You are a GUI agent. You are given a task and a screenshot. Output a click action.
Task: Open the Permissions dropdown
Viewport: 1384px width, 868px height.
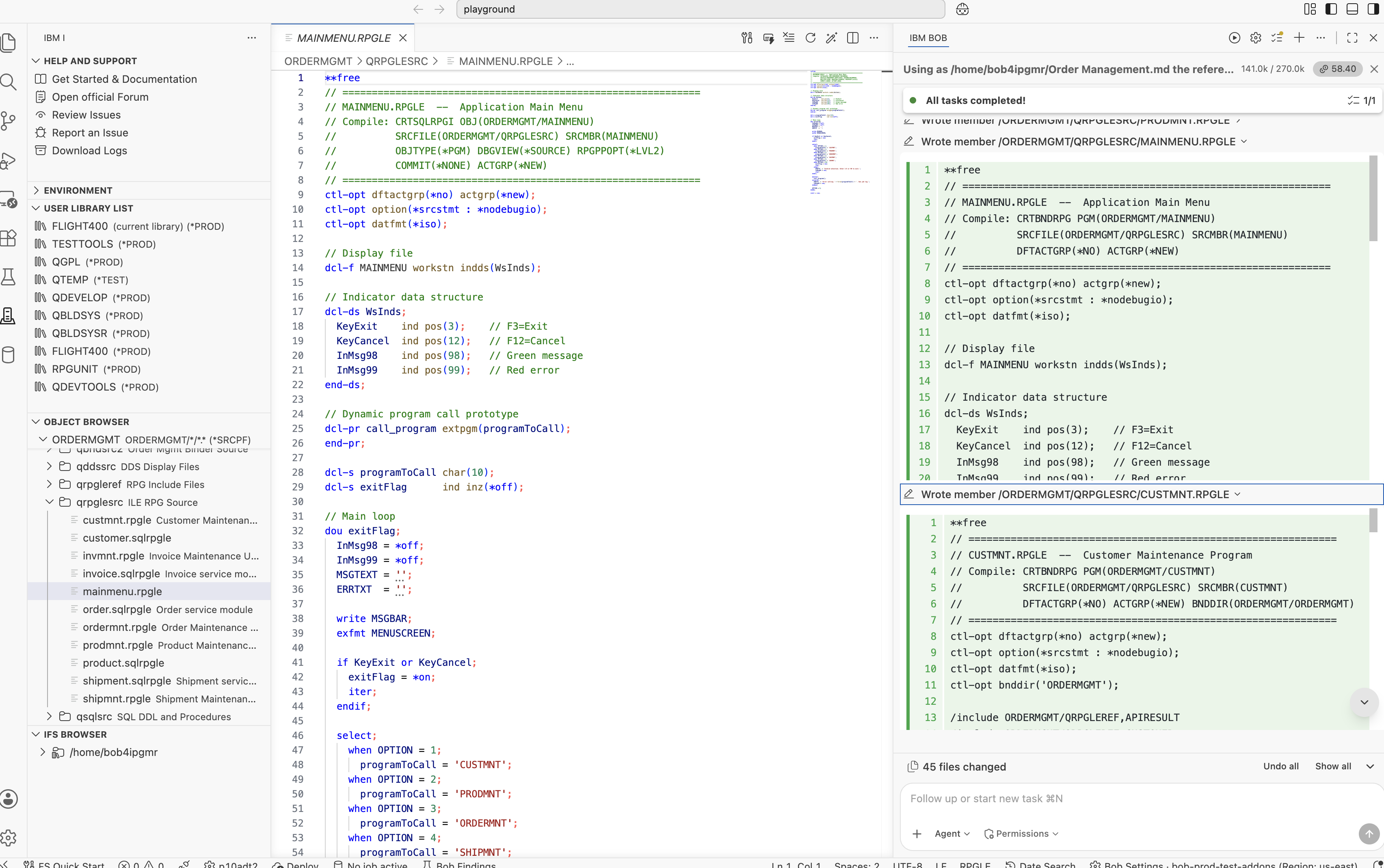tap(1022, 833)
